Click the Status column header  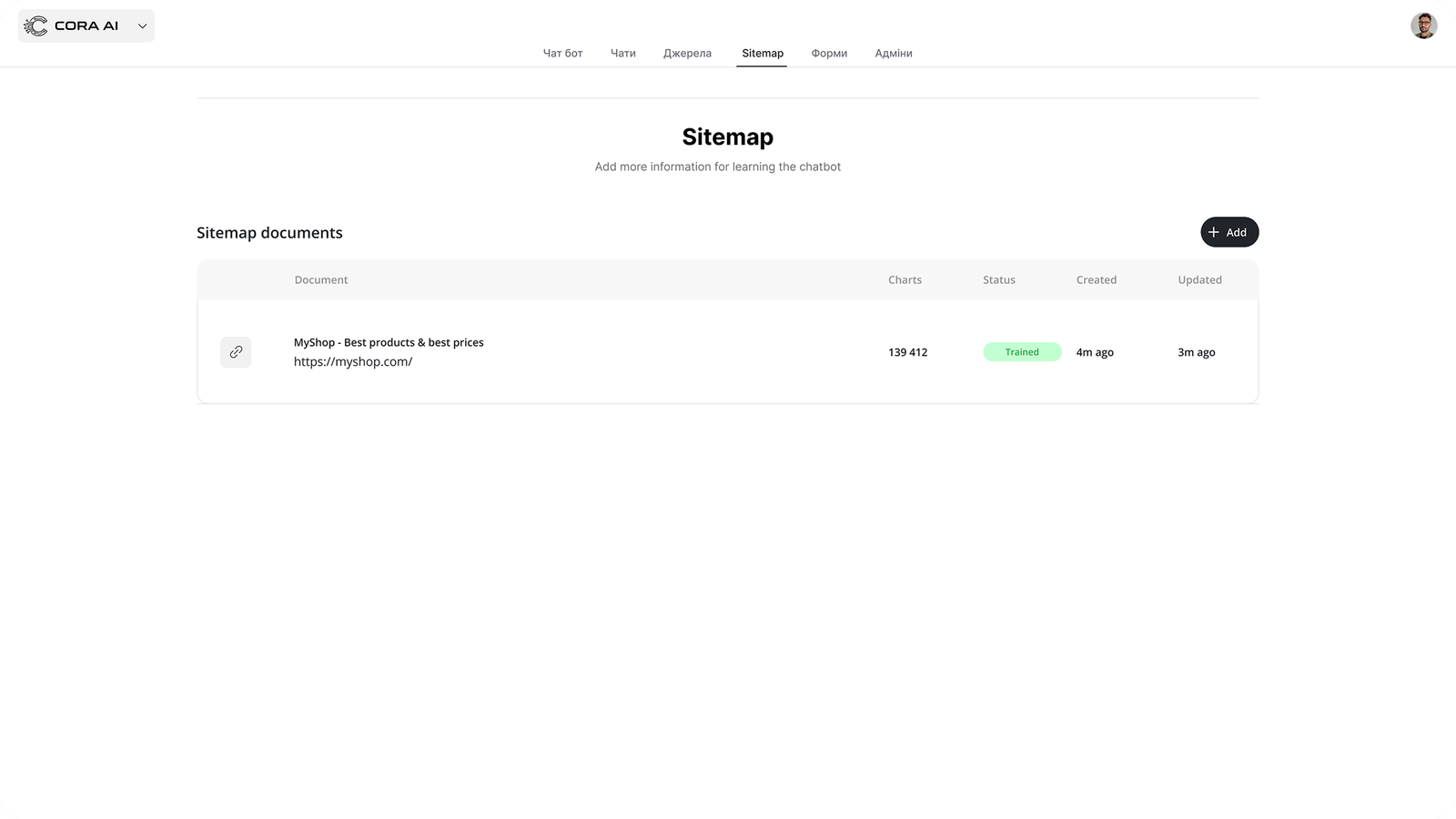click(x=998, y=280)
